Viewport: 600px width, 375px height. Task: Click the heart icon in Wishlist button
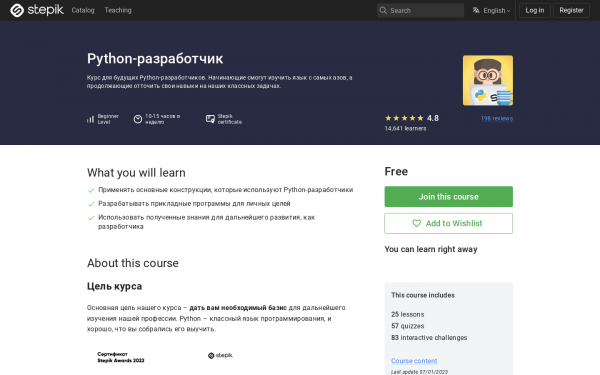point(416,223)
